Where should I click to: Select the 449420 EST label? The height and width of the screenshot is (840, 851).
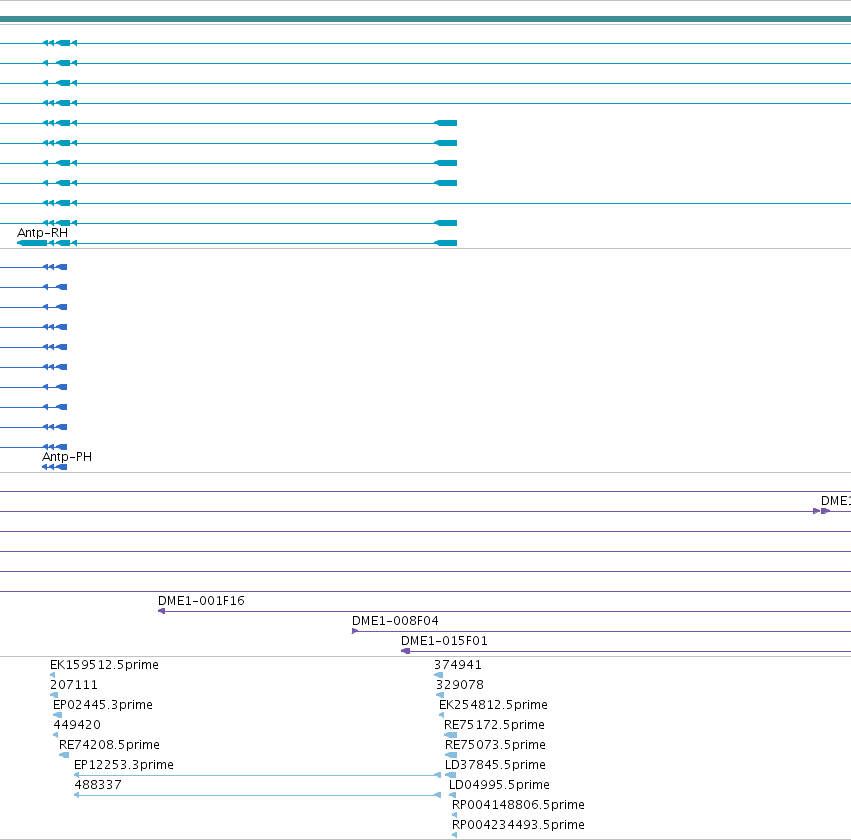(77, 725)
